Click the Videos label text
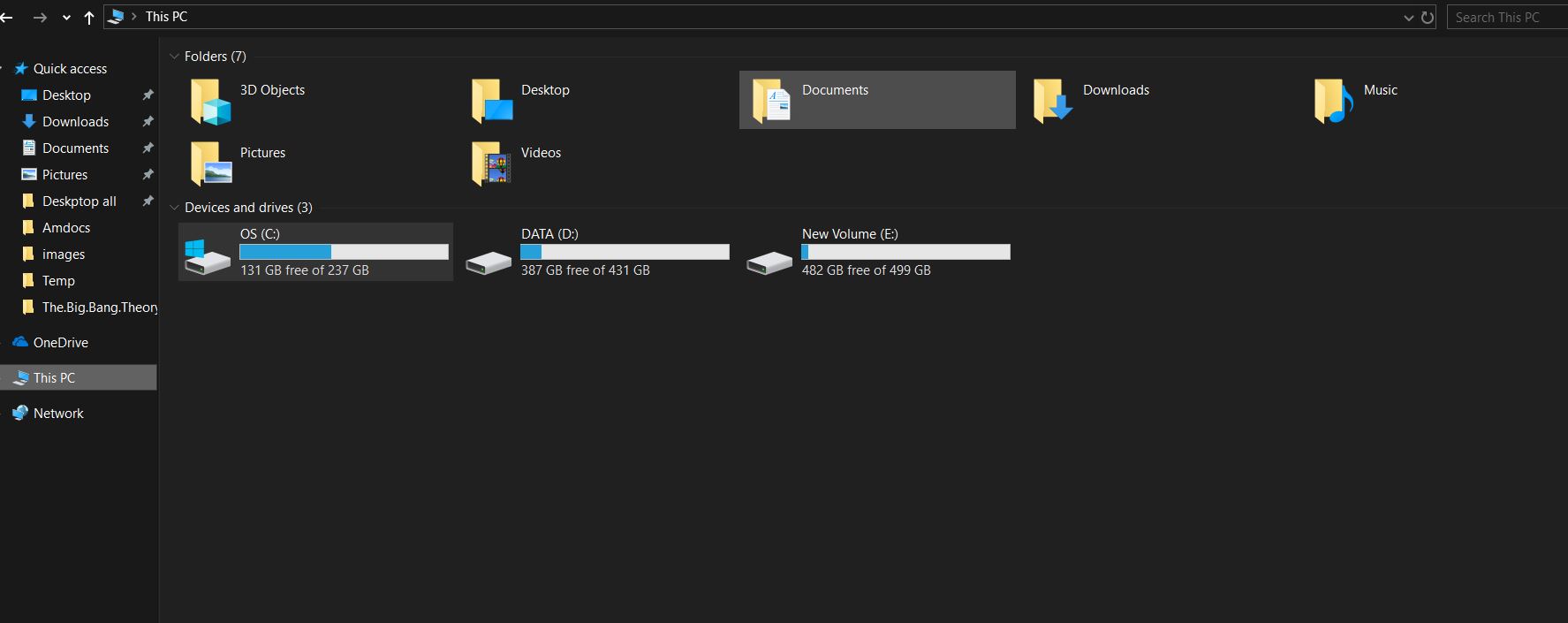Image resolution: width=1568 pixels, height=623 pixels. point(541,153)
